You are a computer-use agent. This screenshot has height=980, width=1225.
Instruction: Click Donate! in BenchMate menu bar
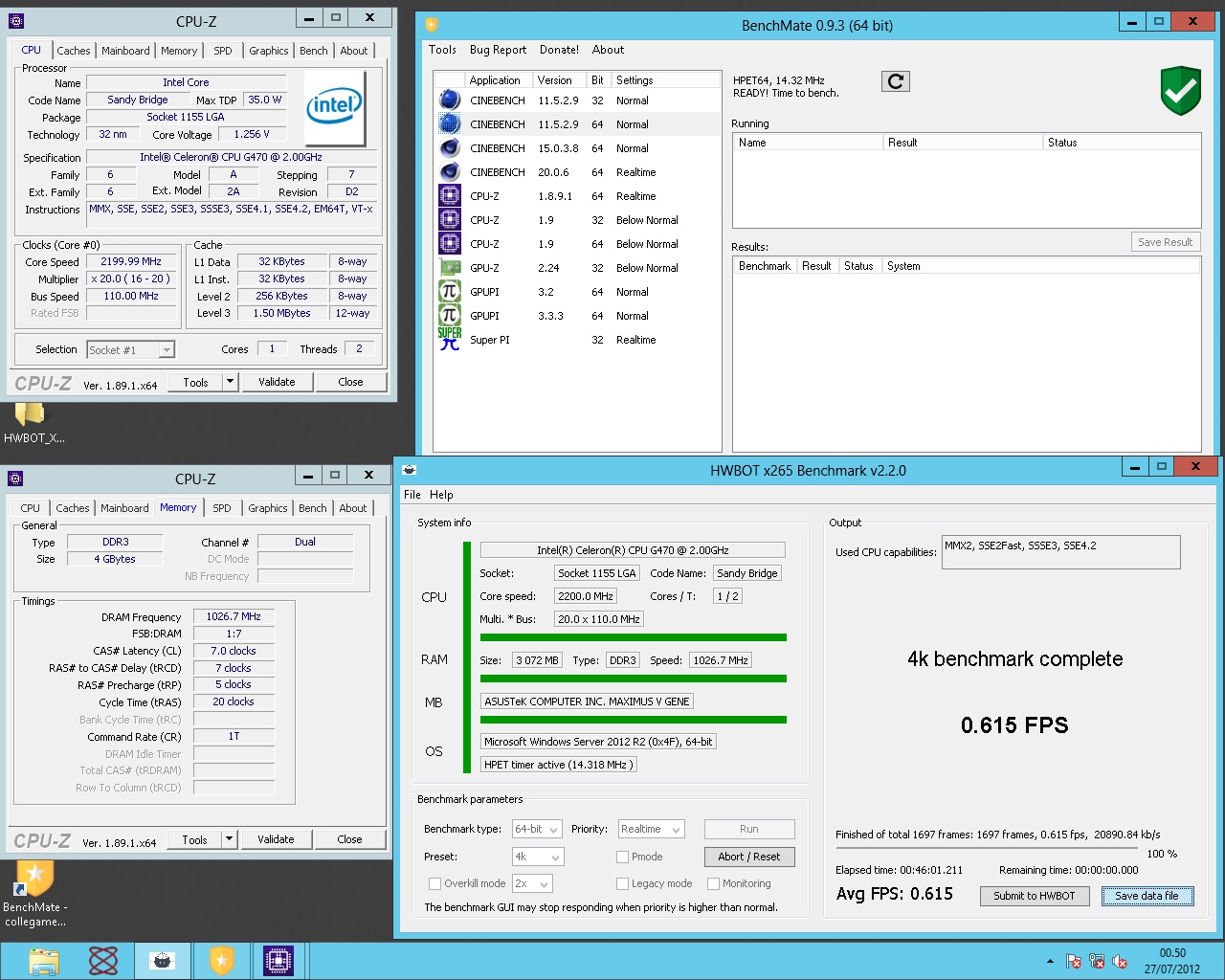pyautogui.click(x=559, y=50)
